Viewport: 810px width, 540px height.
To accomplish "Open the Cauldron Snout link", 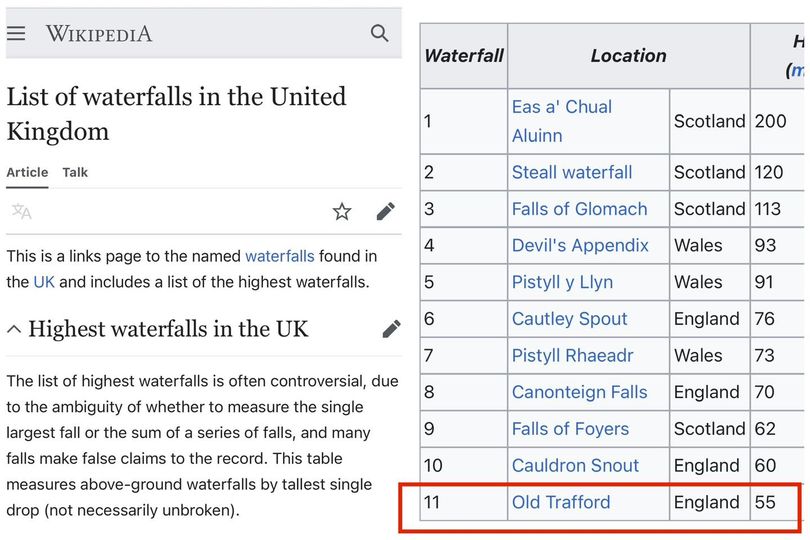I will 575,466.
